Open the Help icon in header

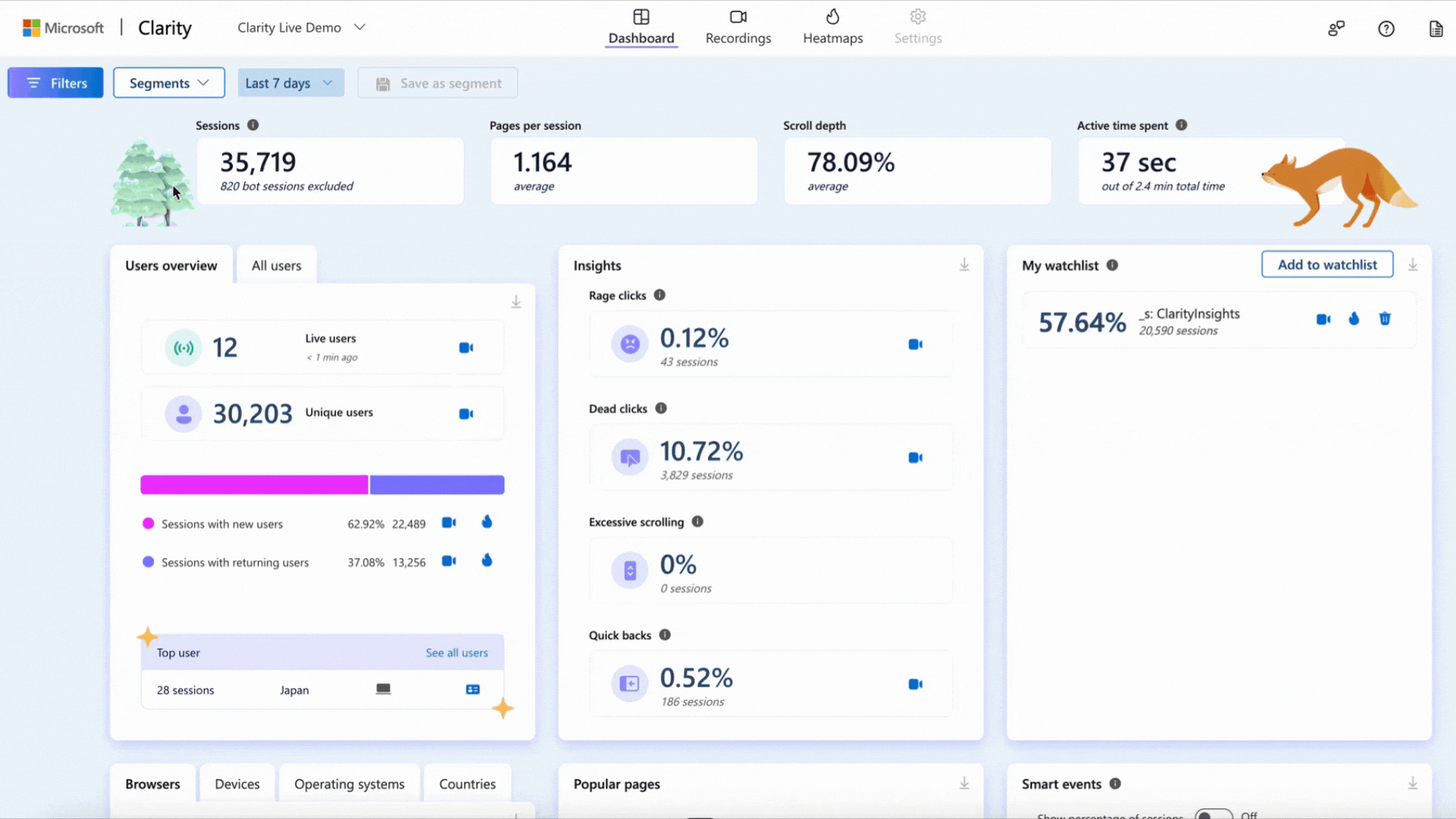tap(1385, 29)
